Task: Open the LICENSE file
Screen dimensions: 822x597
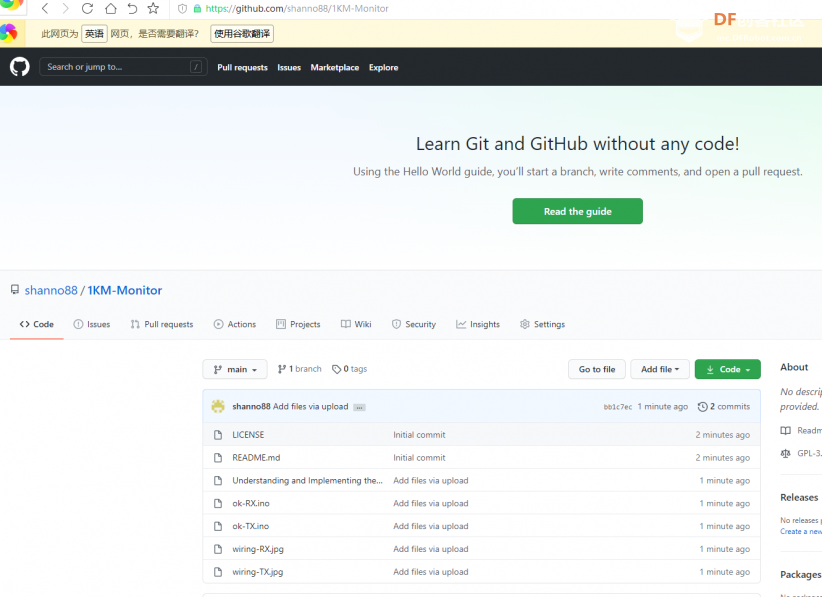Action: pyautogui.click(x=248, y=435)
